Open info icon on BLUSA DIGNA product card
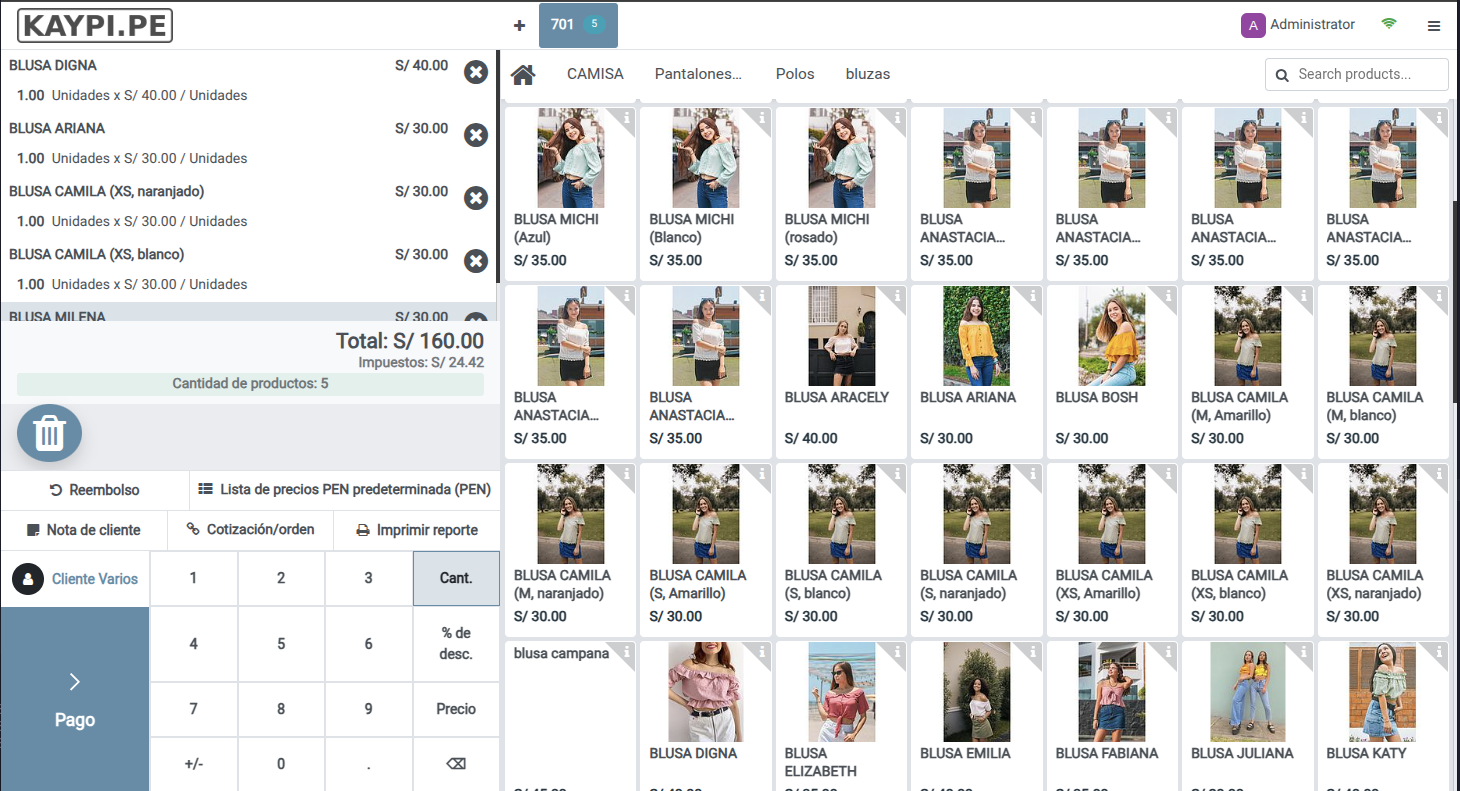The image size is (1460, 791). tap(762, 651)
